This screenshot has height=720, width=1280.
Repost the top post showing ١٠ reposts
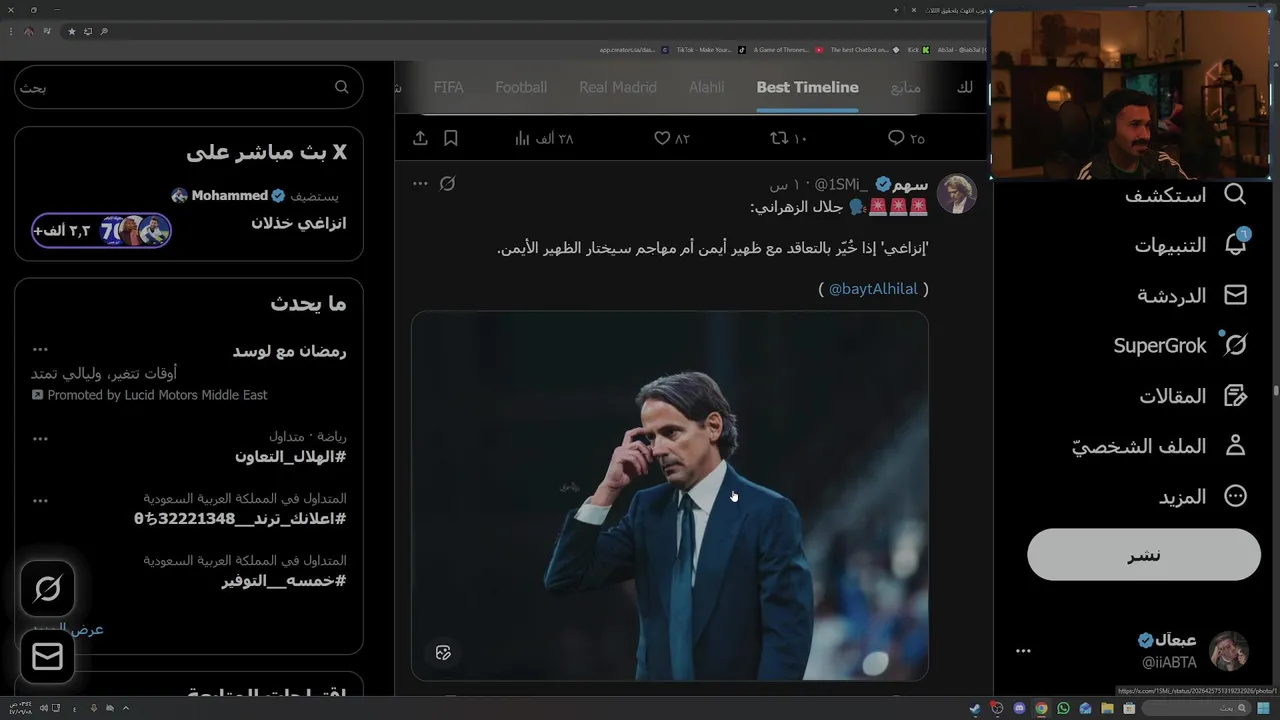(x=789, y=138)
